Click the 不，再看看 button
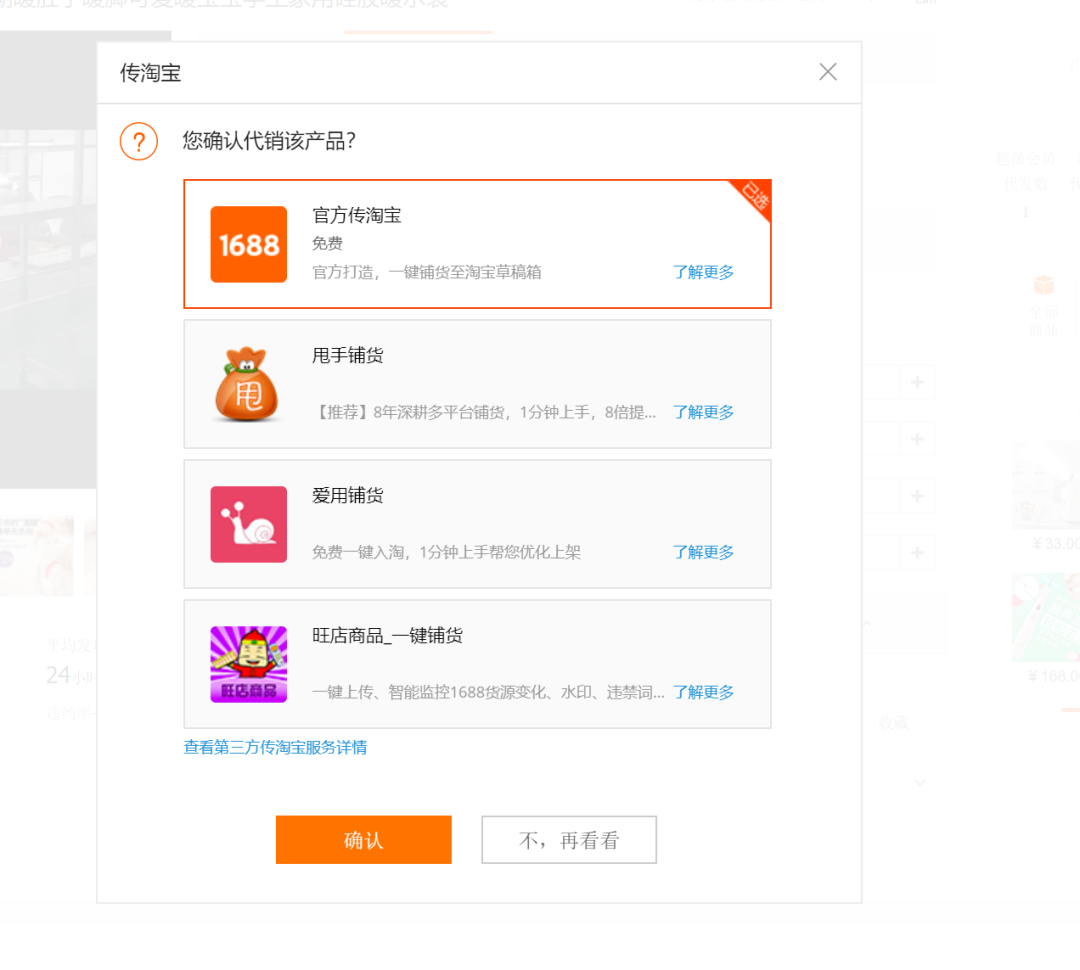The image size is (1080, 970). [569, 840]
